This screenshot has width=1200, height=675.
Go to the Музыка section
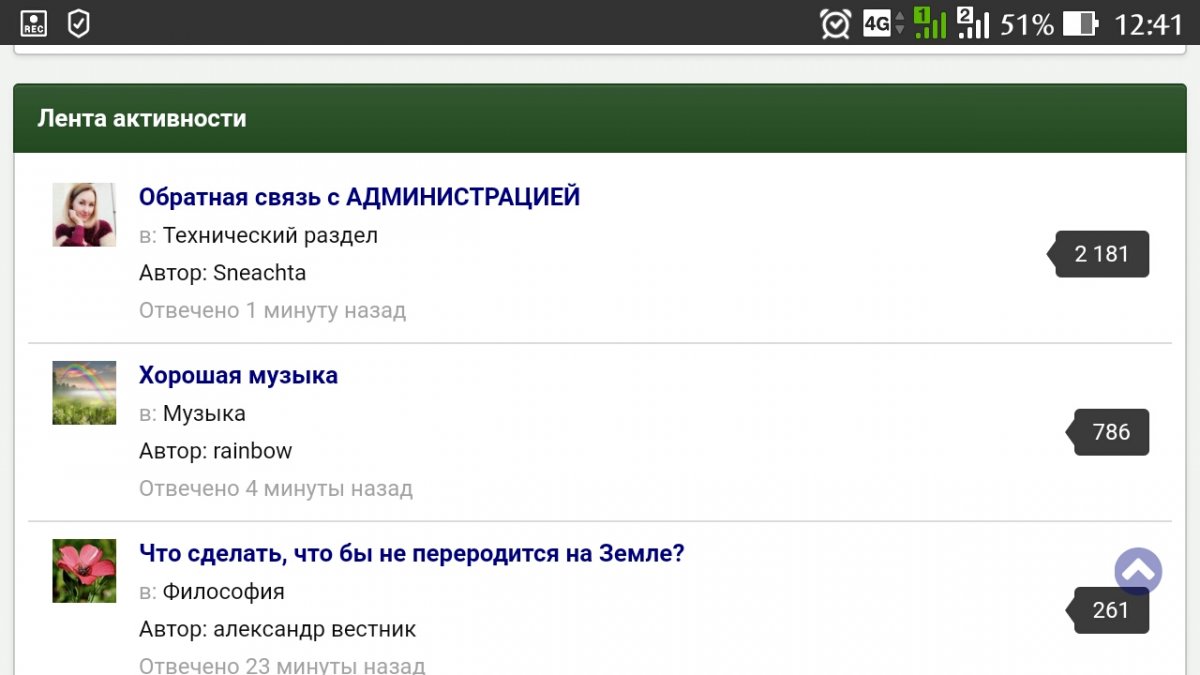204,414
